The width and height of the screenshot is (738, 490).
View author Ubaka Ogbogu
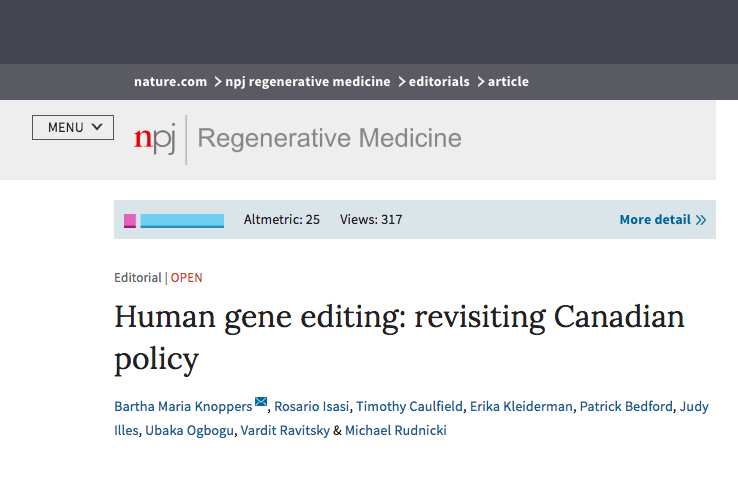coord(189,431)
